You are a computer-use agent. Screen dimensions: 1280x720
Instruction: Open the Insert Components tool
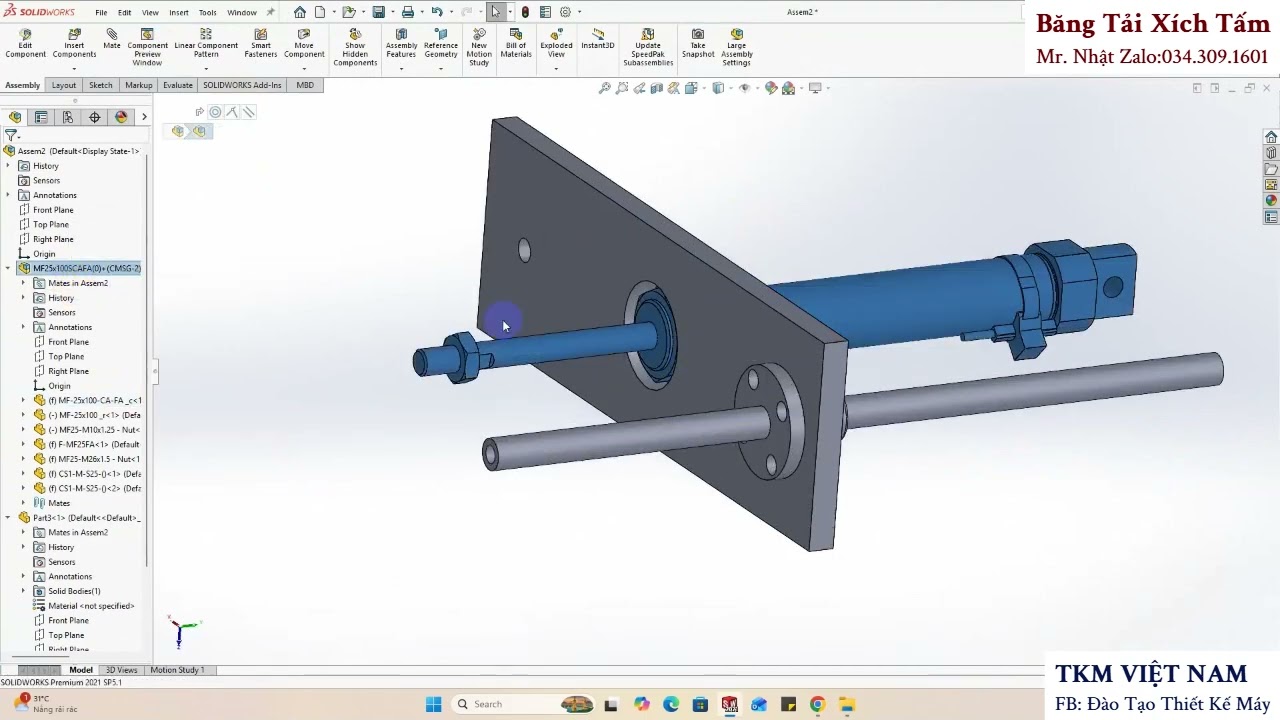click(74, 44)
